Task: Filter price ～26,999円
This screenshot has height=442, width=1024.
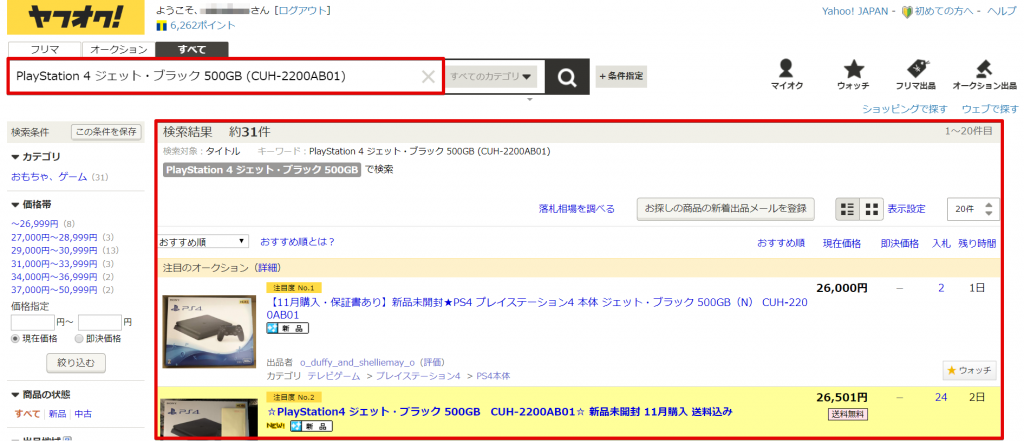Action: (x=35, y=223)
